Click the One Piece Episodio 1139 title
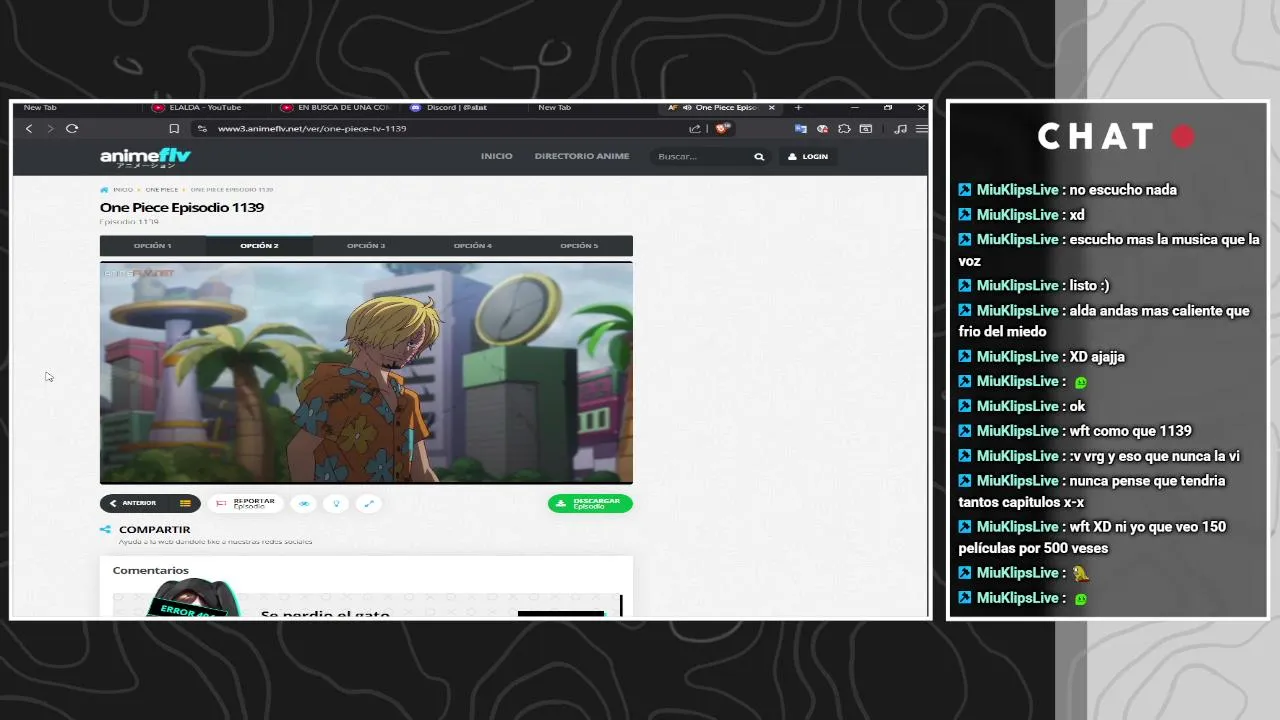Viewport: 1280px width, 720px height. (182, 207)
